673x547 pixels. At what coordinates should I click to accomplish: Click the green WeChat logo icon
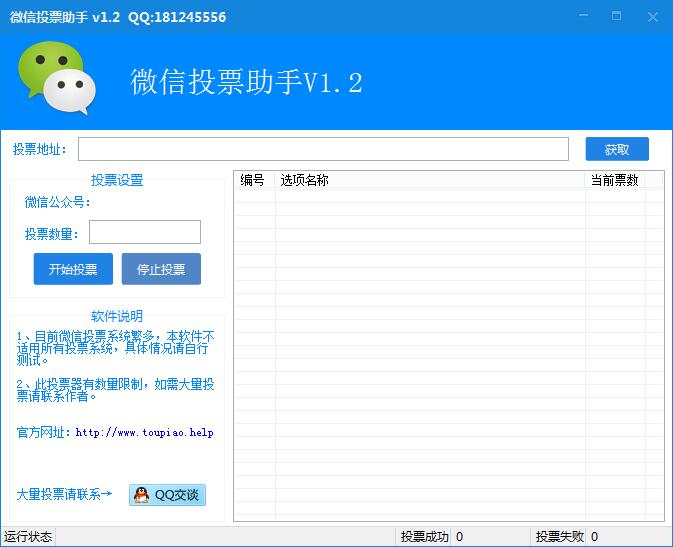56,79
